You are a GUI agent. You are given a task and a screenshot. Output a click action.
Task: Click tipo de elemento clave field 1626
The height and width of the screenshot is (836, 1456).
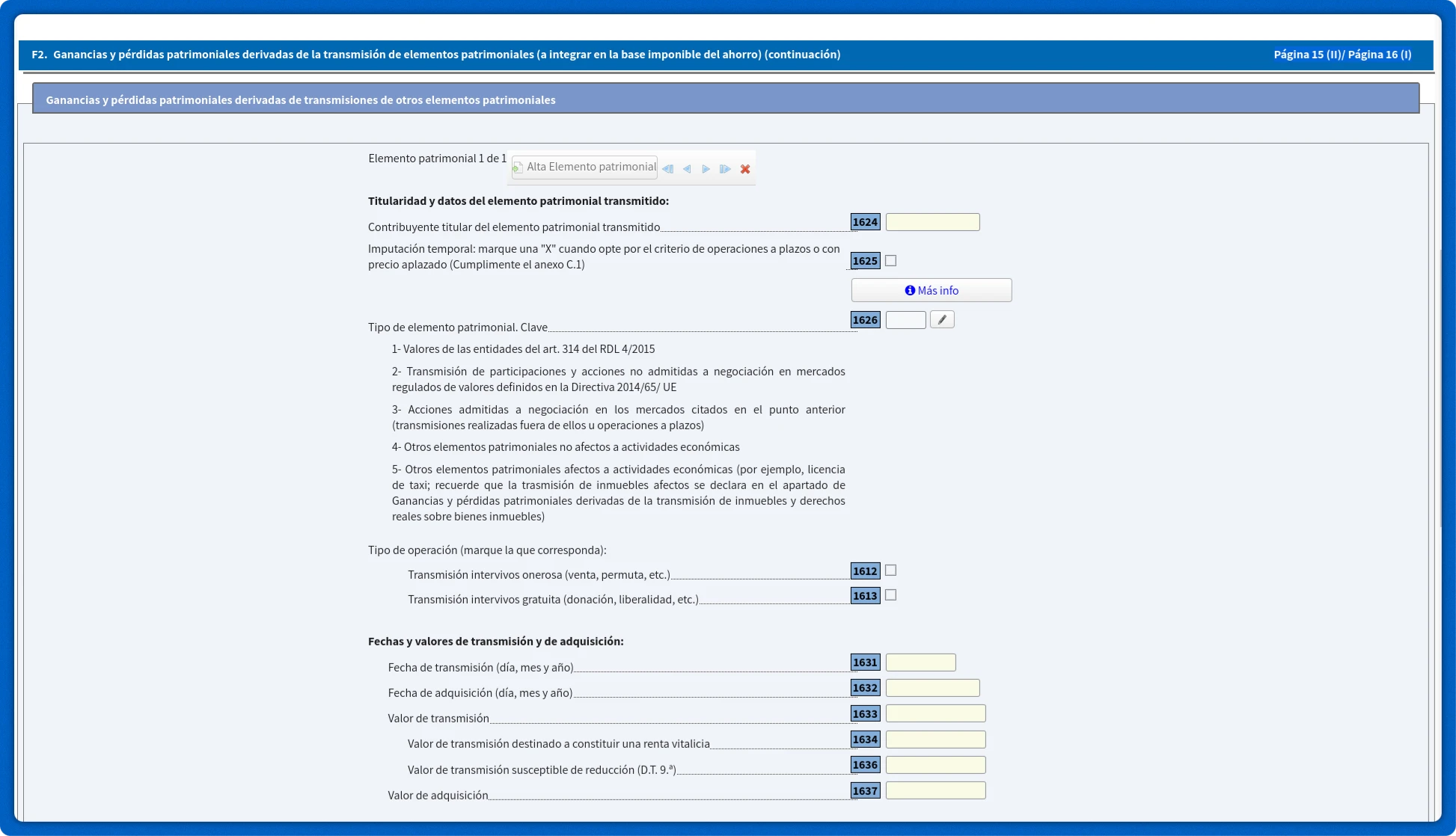(905, 320)
